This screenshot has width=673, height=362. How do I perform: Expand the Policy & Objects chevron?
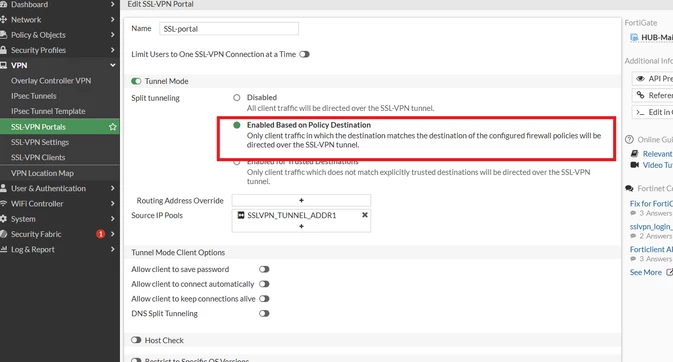pos(112,35)
